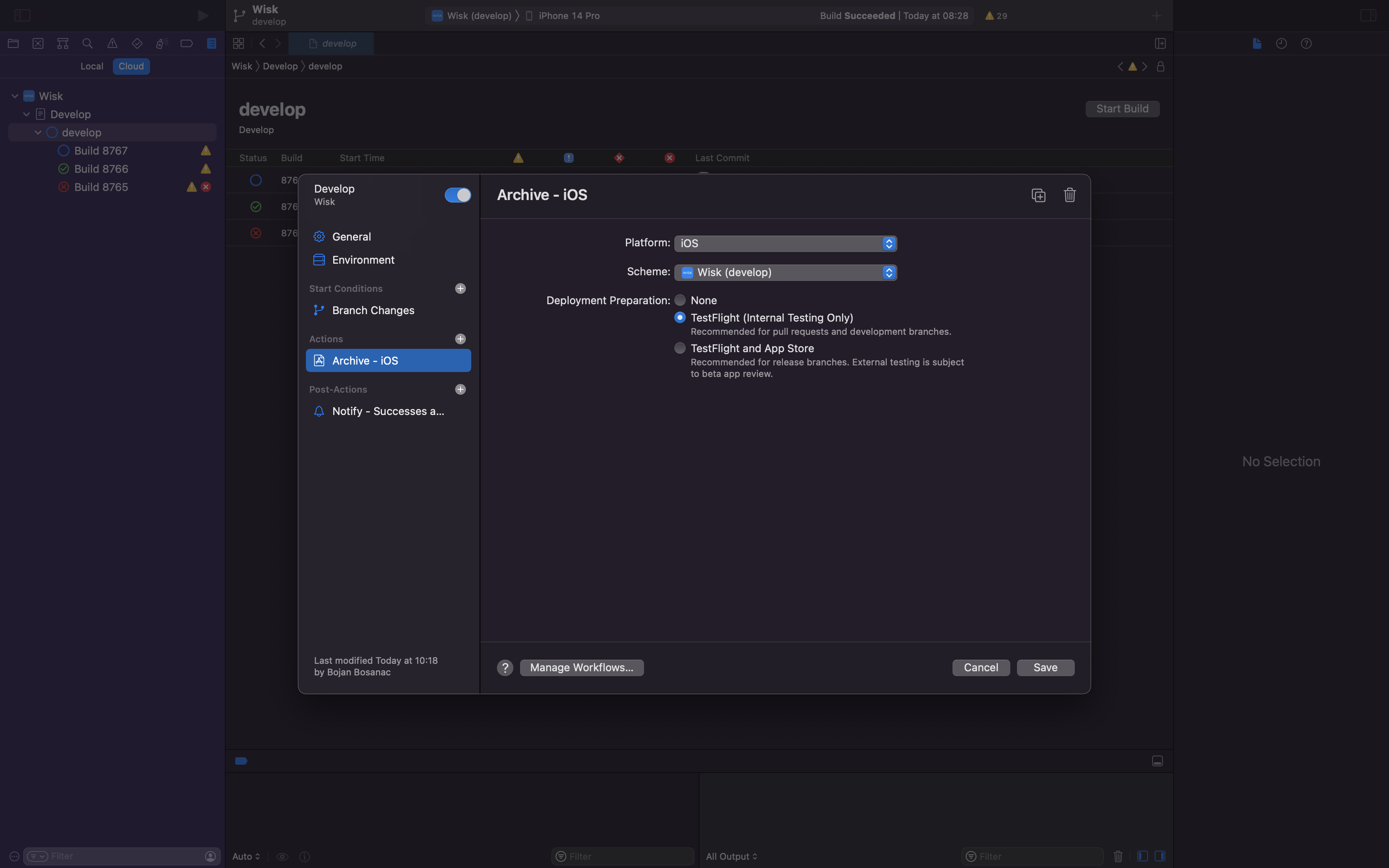Screen dimensions: 1389x868
Task: Click the warning count 29 indicator
Action: 996,16
